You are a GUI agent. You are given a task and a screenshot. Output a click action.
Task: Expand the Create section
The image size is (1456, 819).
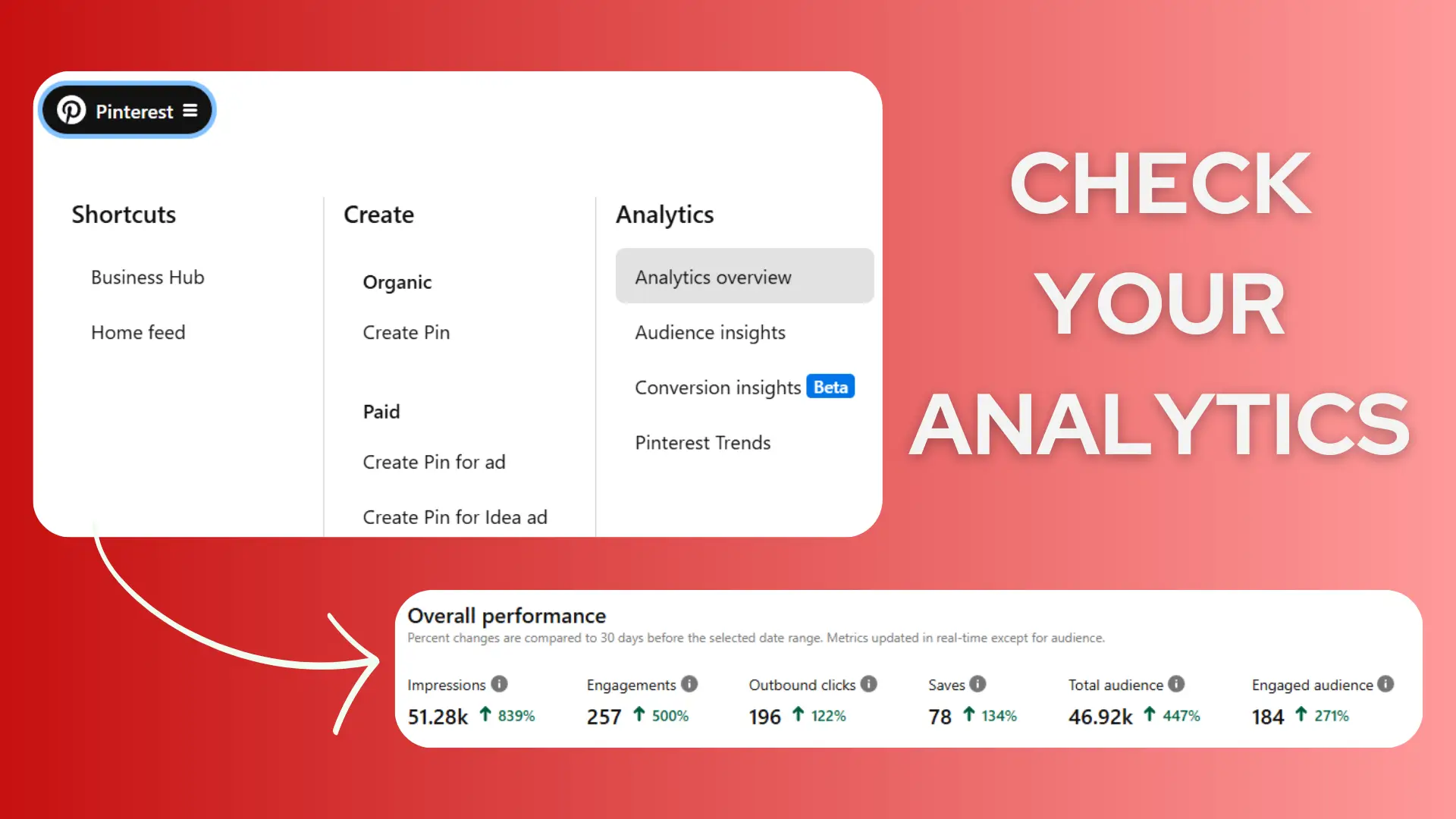(378, 214)
